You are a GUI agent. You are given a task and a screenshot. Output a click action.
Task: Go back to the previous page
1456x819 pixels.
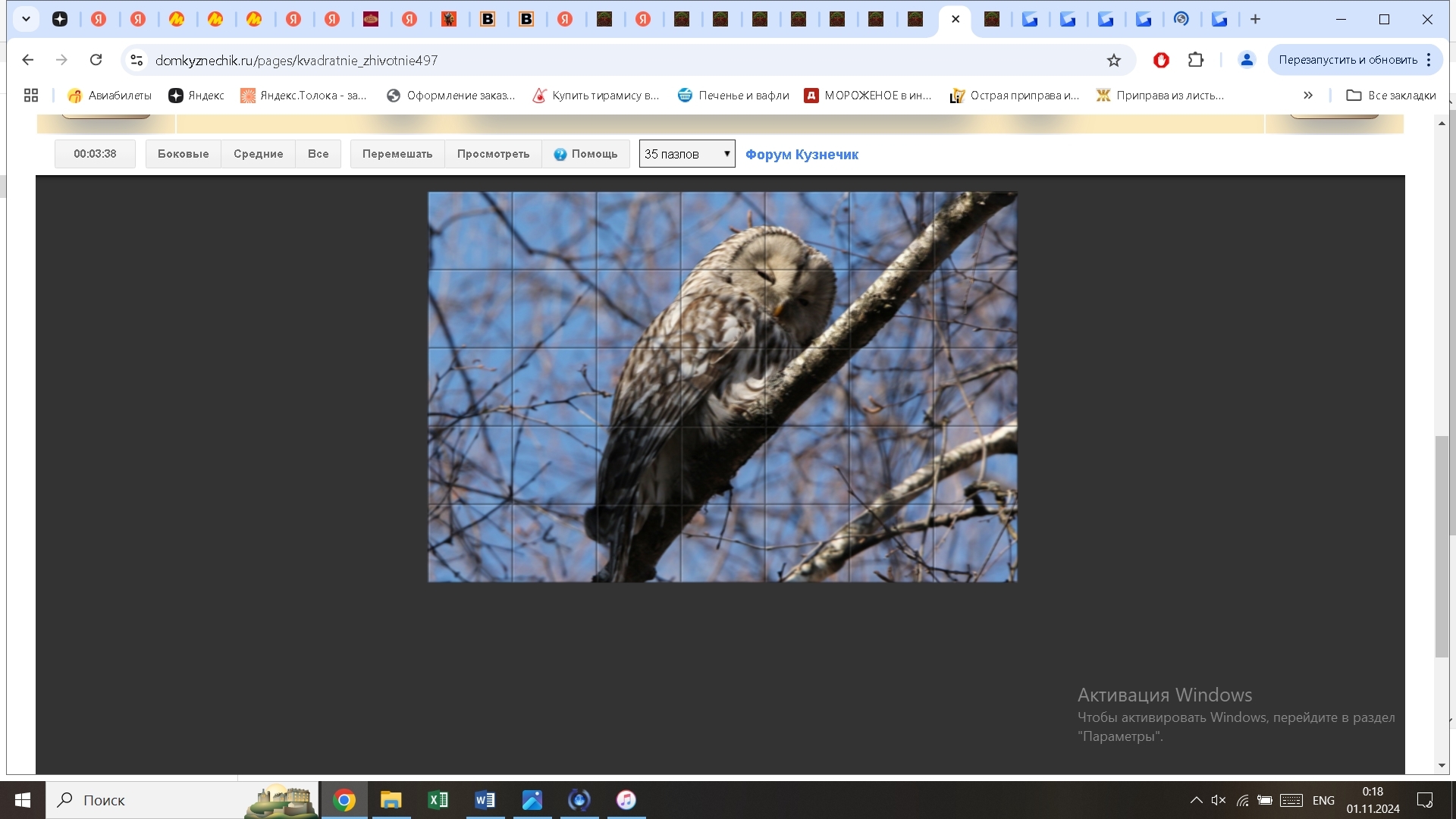tap(28, 60)
